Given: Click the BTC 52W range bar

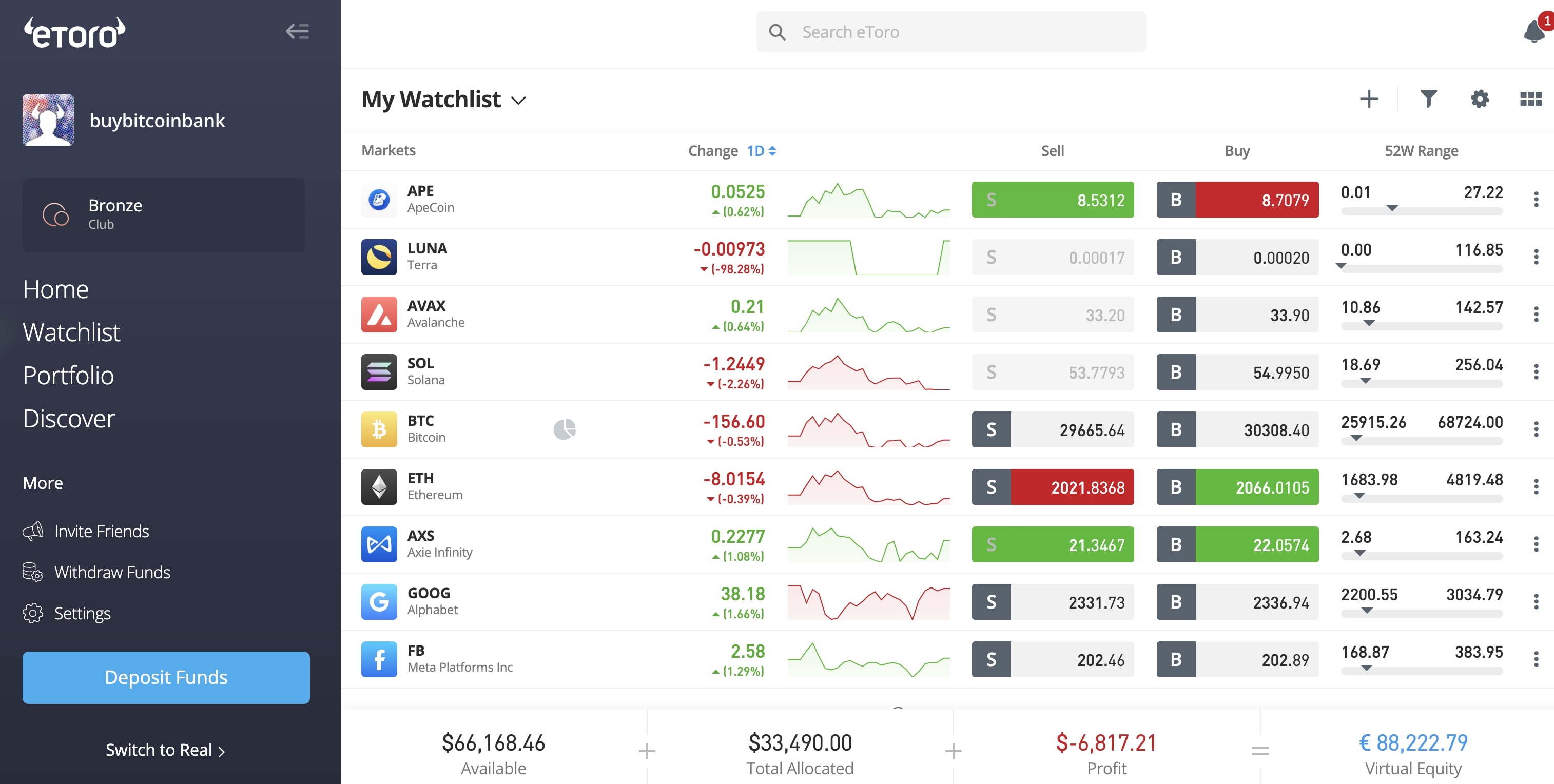Looking at the screenshot, I should point(1421,440).
